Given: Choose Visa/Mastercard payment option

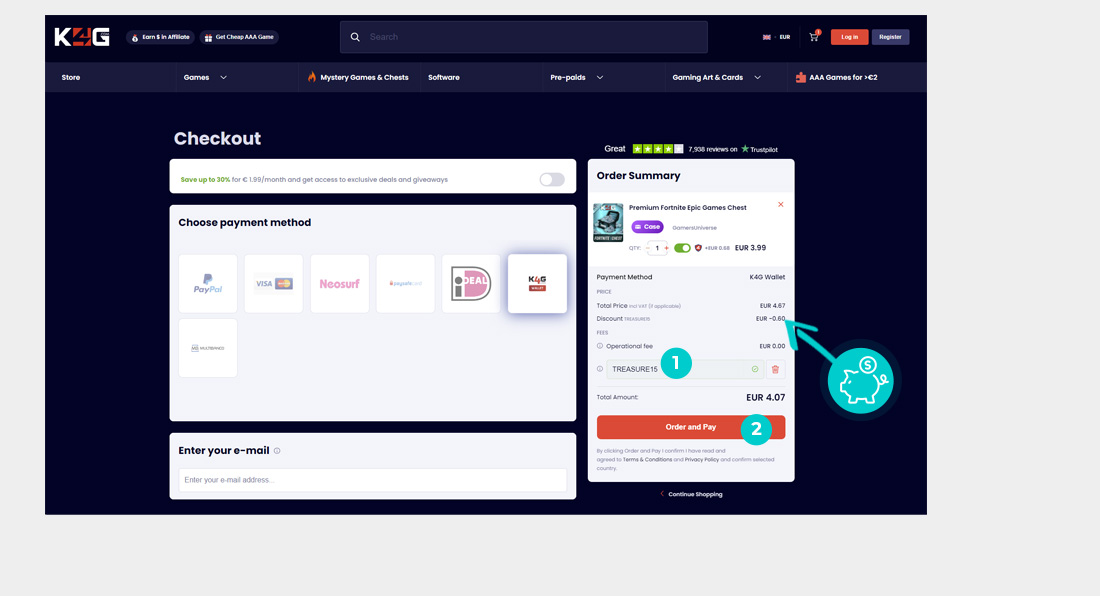Looking at the screenshot, I should (274, 283).
